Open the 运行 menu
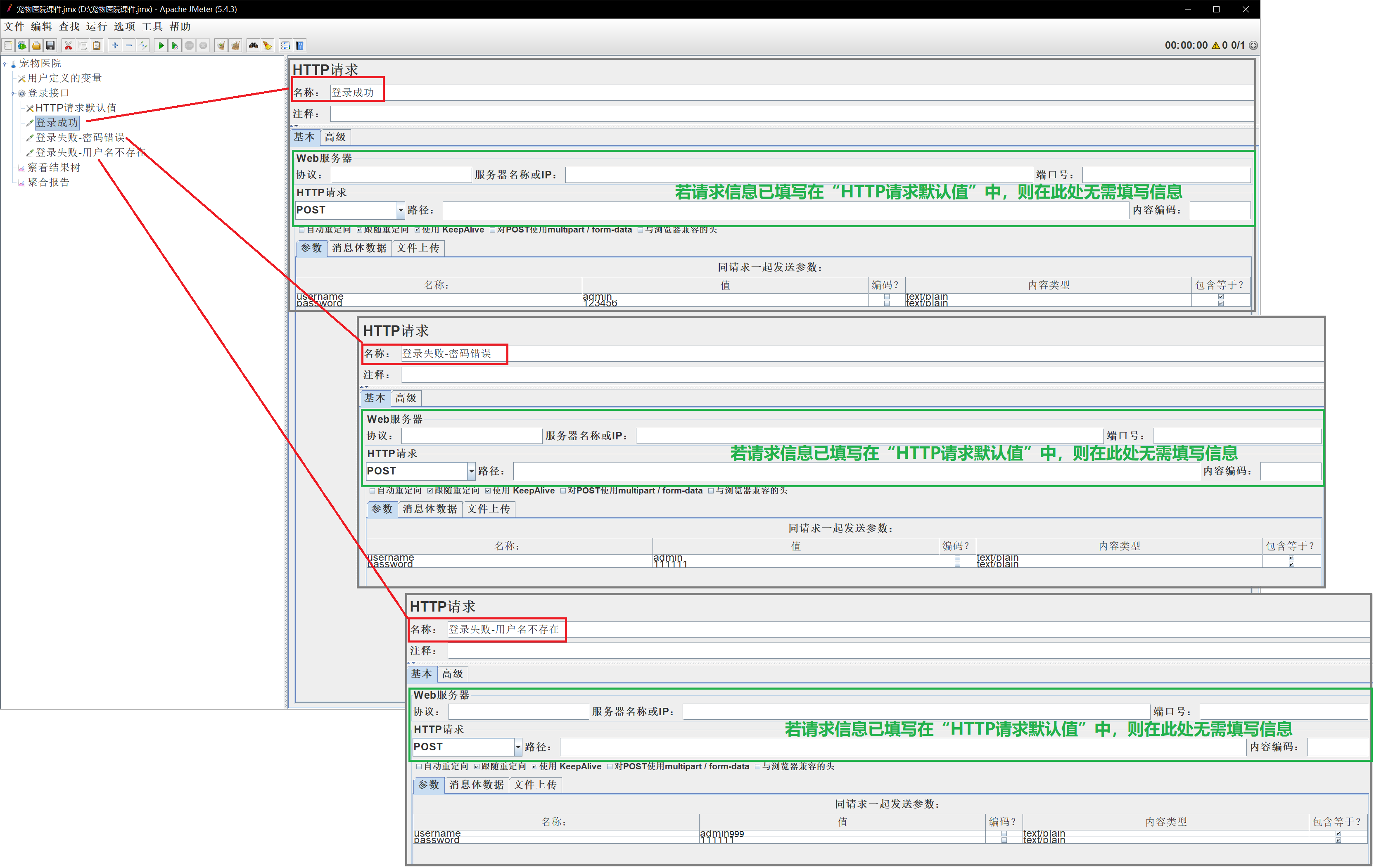1374x868 pixels. pos(96,27)
